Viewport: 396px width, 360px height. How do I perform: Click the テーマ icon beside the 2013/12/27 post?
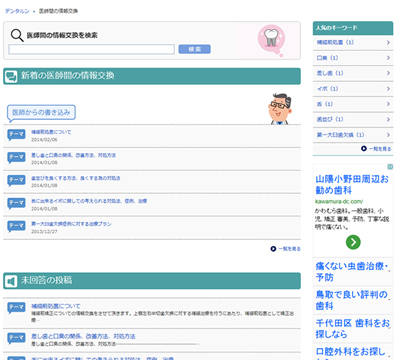[x=16, y=227]
